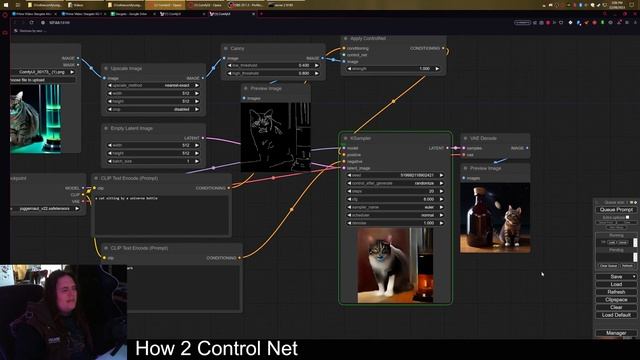640x360 pixels.
Task: Click the Queue Prompt button
Action: [616, 209]
